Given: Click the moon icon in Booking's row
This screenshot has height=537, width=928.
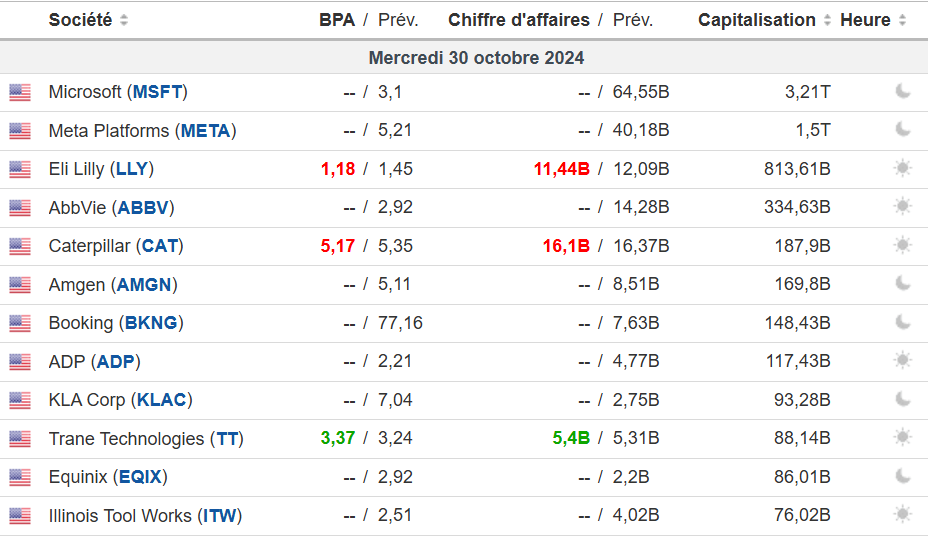Looking at the screenshot, I should pos(903,323).
